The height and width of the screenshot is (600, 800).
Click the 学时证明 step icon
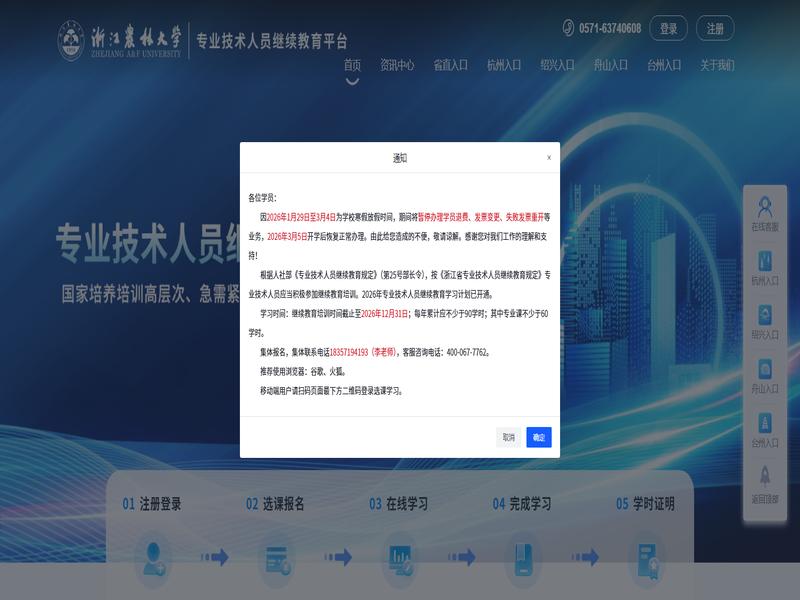(646, 554)
